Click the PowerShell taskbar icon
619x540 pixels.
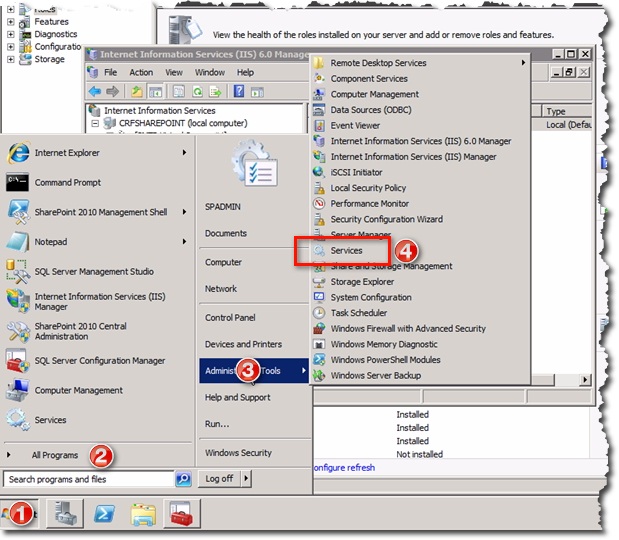104,514
